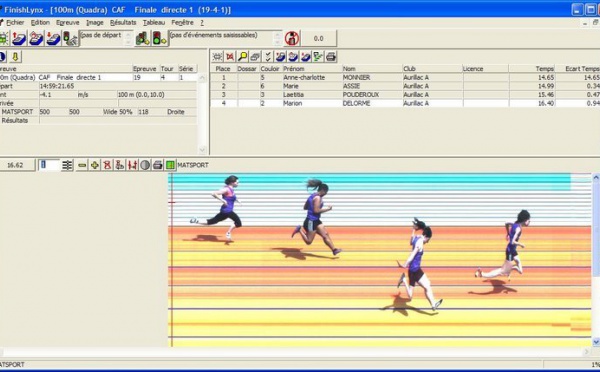Click the stepper beside 'pas de départ' field
This screenshot has height=372, width=600.
coord(129,38)
